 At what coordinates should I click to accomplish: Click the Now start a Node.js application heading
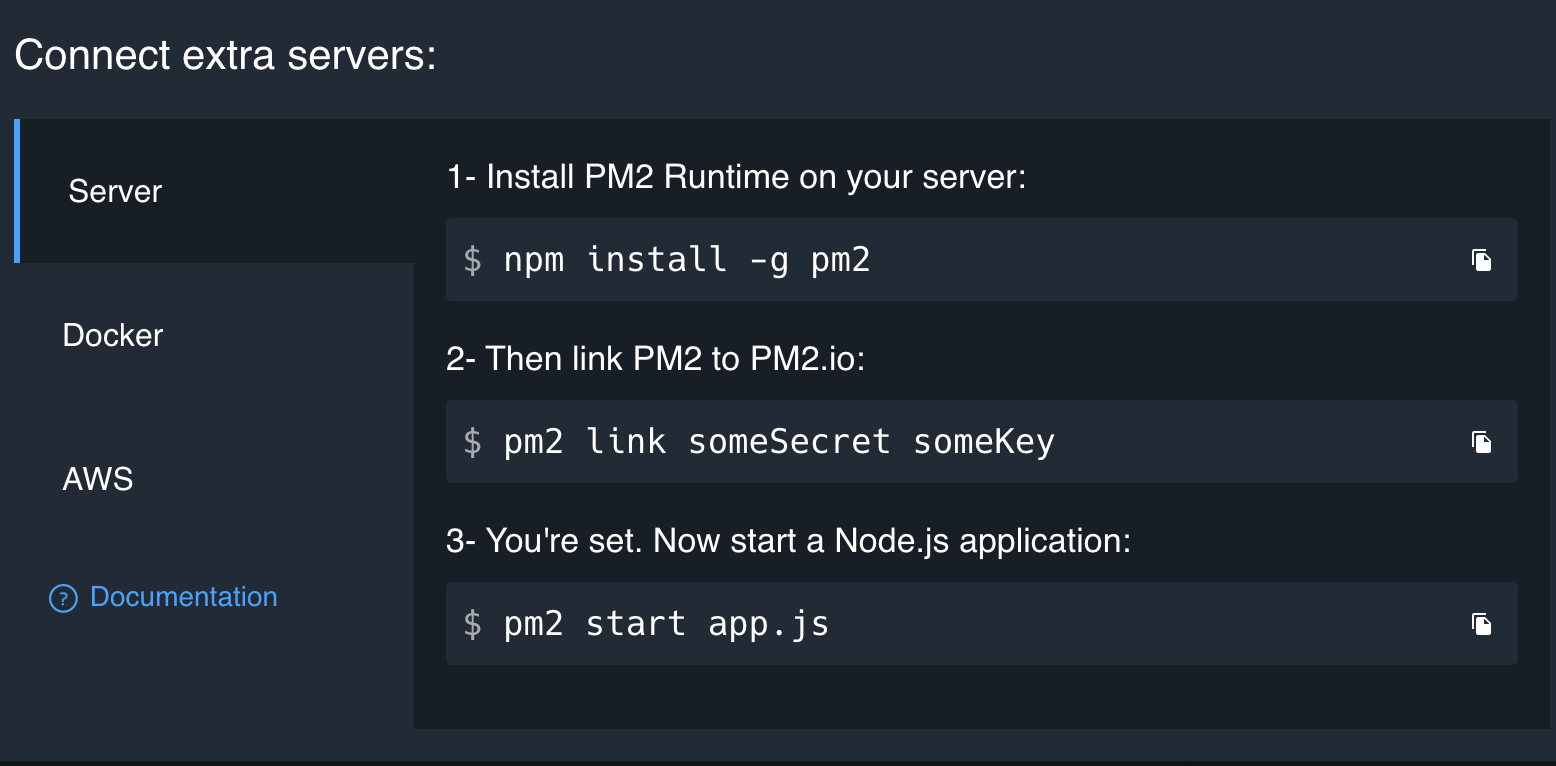[x=788, y=541]
